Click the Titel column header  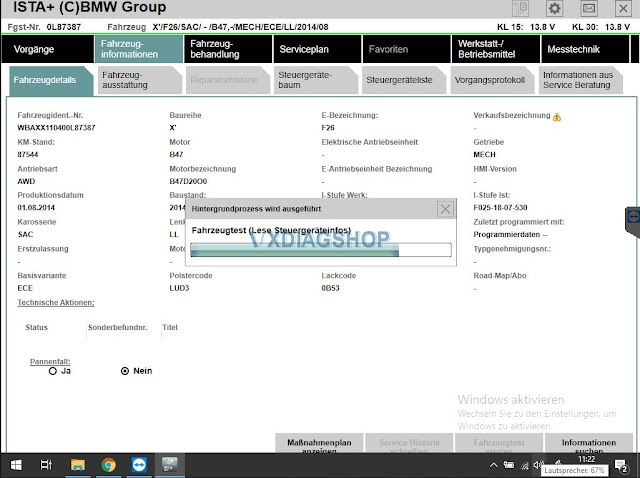click(x=170, y=327)
